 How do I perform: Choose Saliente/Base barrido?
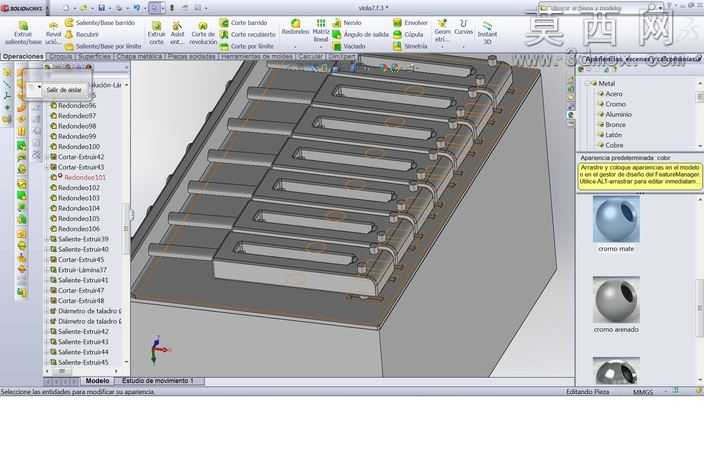(x=100, y=22)
